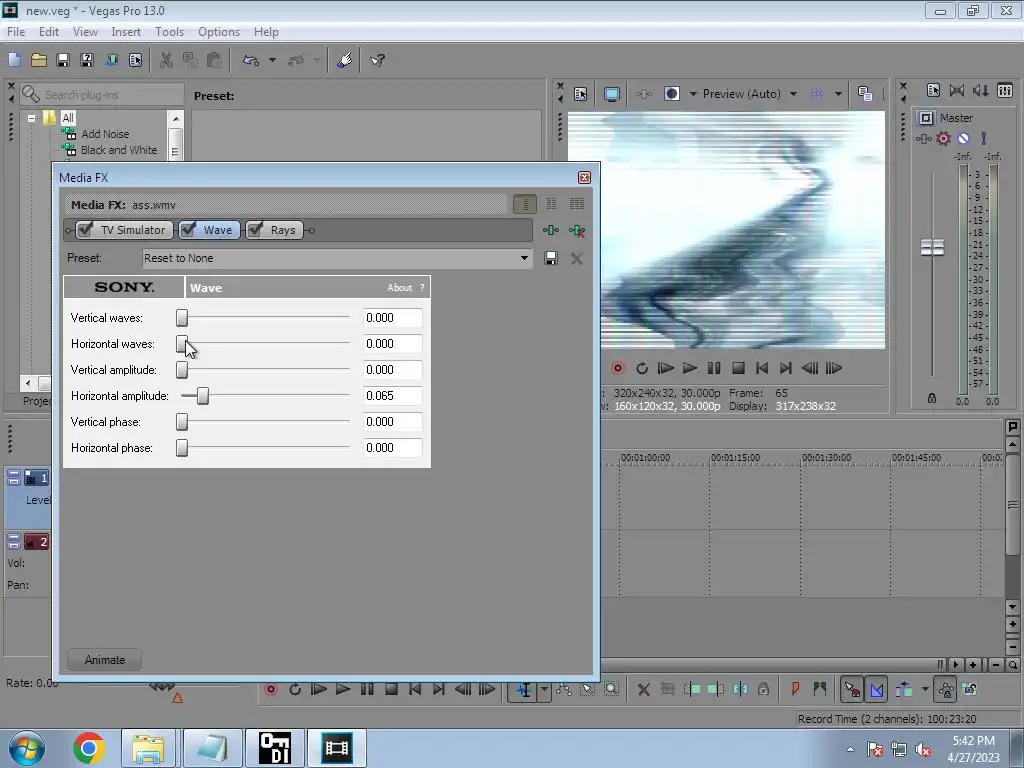
Task: Open the Overlays dropdown arrow
Action: tap(838, 94)
